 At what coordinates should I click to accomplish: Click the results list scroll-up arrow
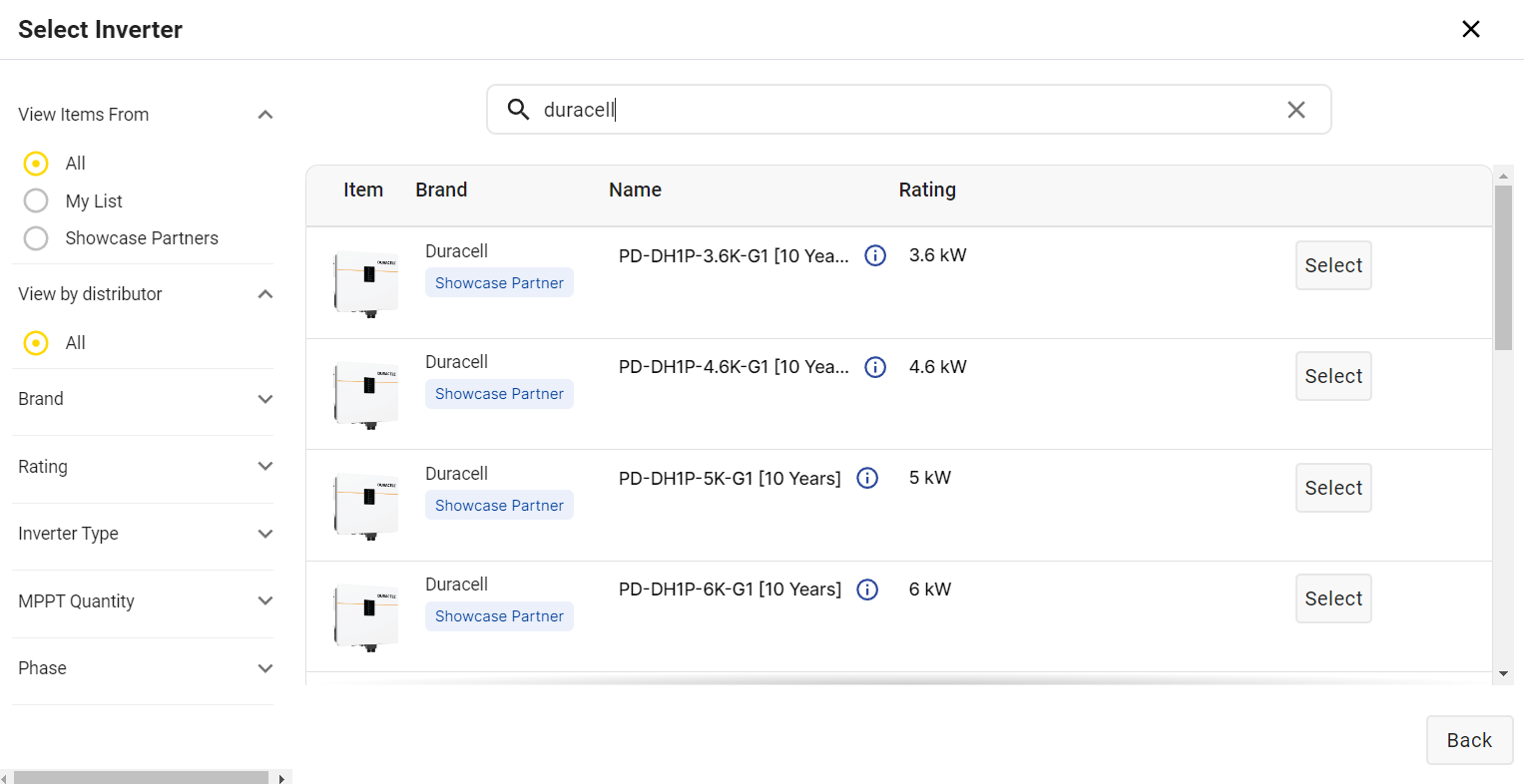click(1503, 176)
